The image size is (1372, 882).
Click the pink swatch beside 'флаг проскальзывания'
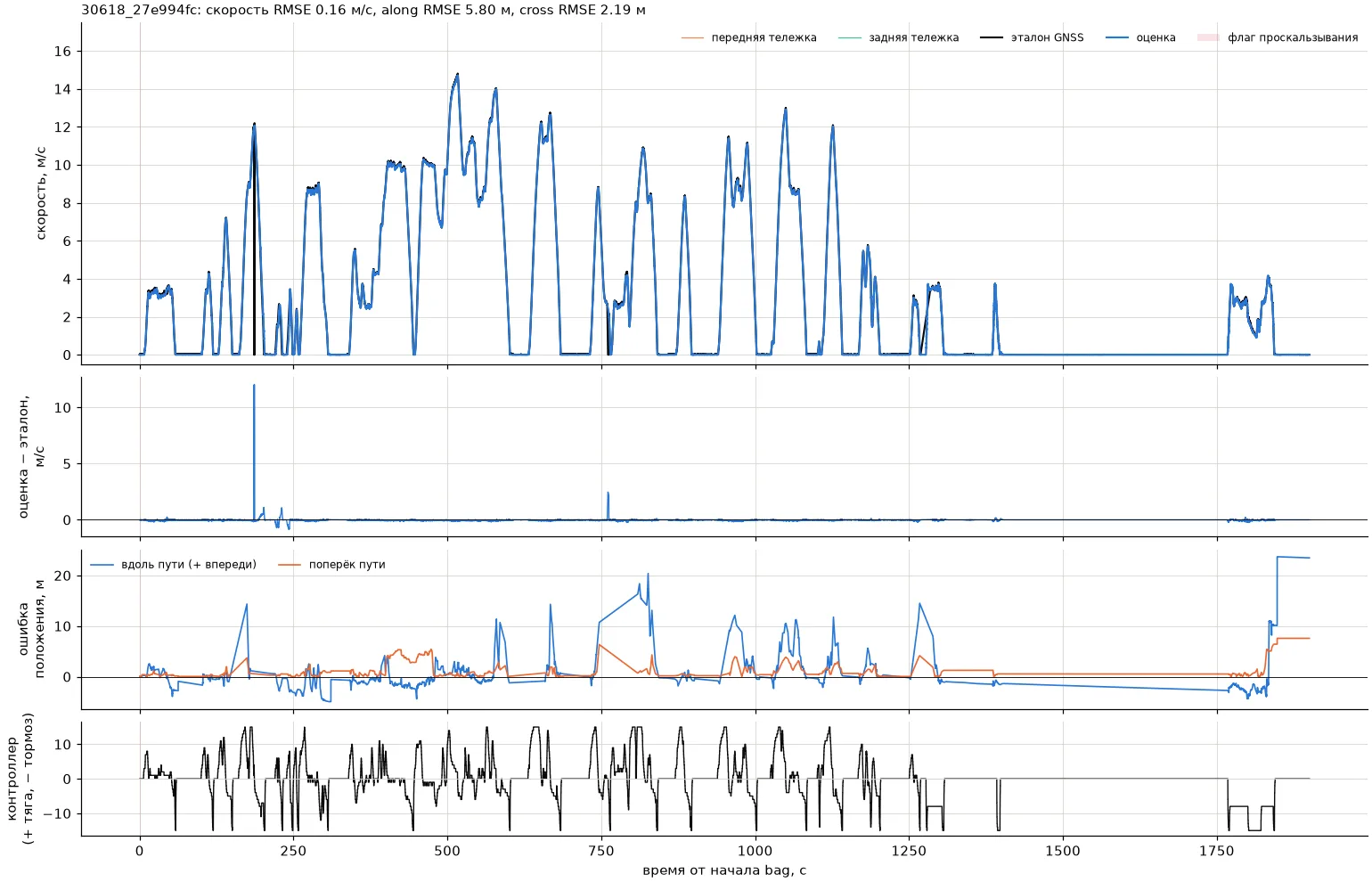1208,37
